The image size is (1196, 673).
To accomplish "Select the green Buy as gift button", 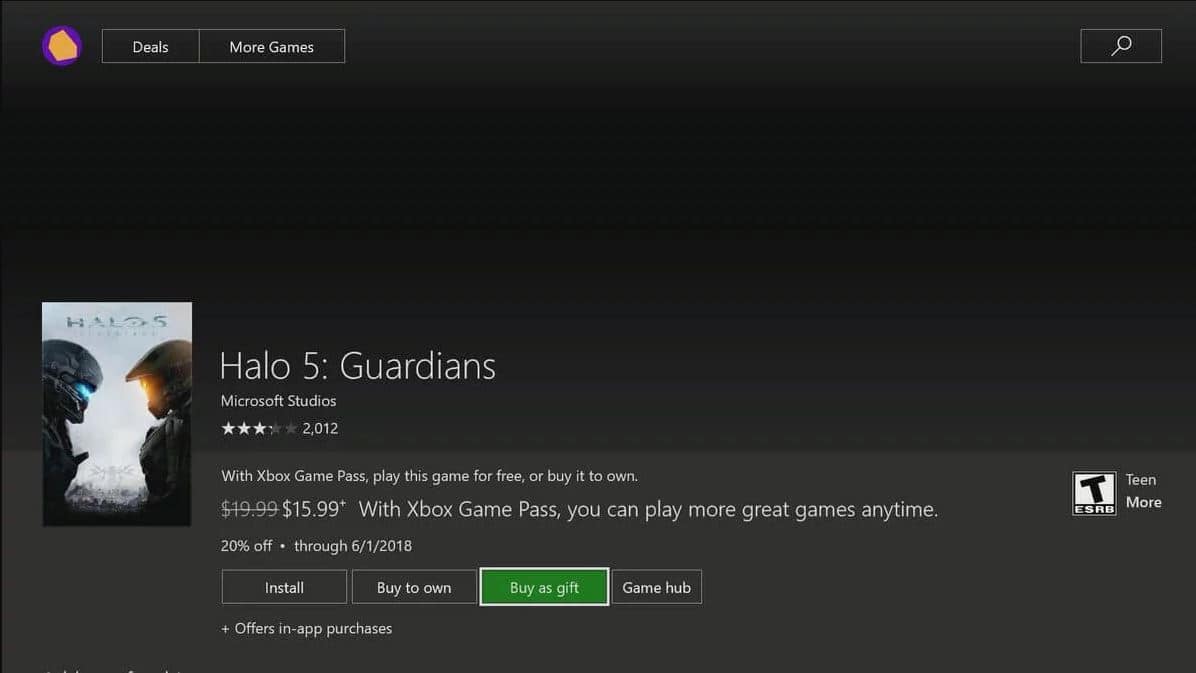I will 544,587.
